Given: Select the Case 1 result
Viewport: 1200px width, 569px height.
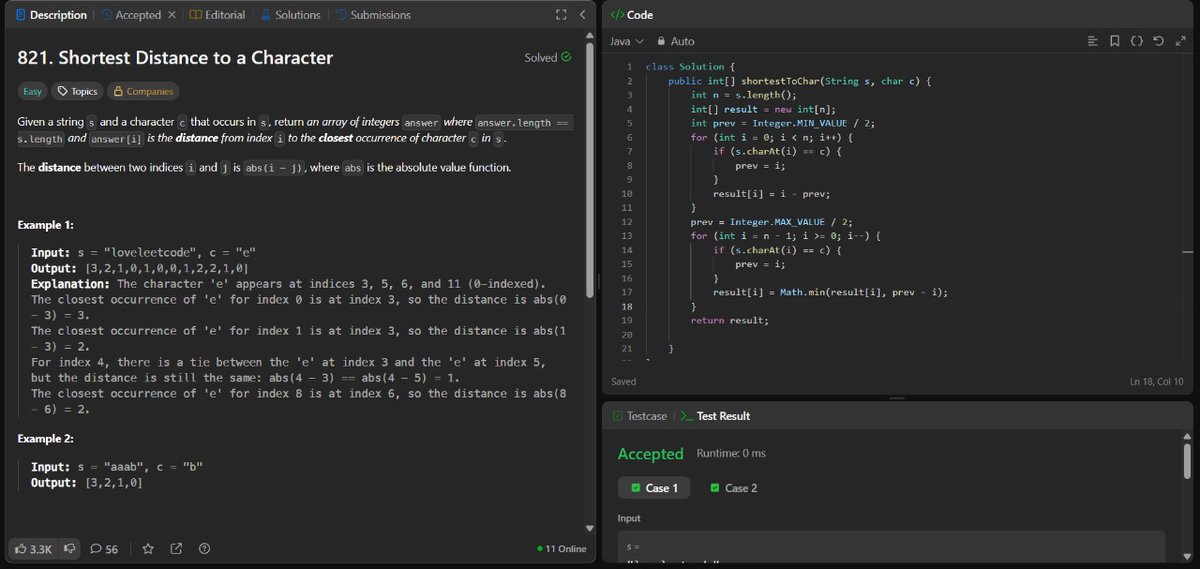Looking at the screenshot, I should click(655, 488).
